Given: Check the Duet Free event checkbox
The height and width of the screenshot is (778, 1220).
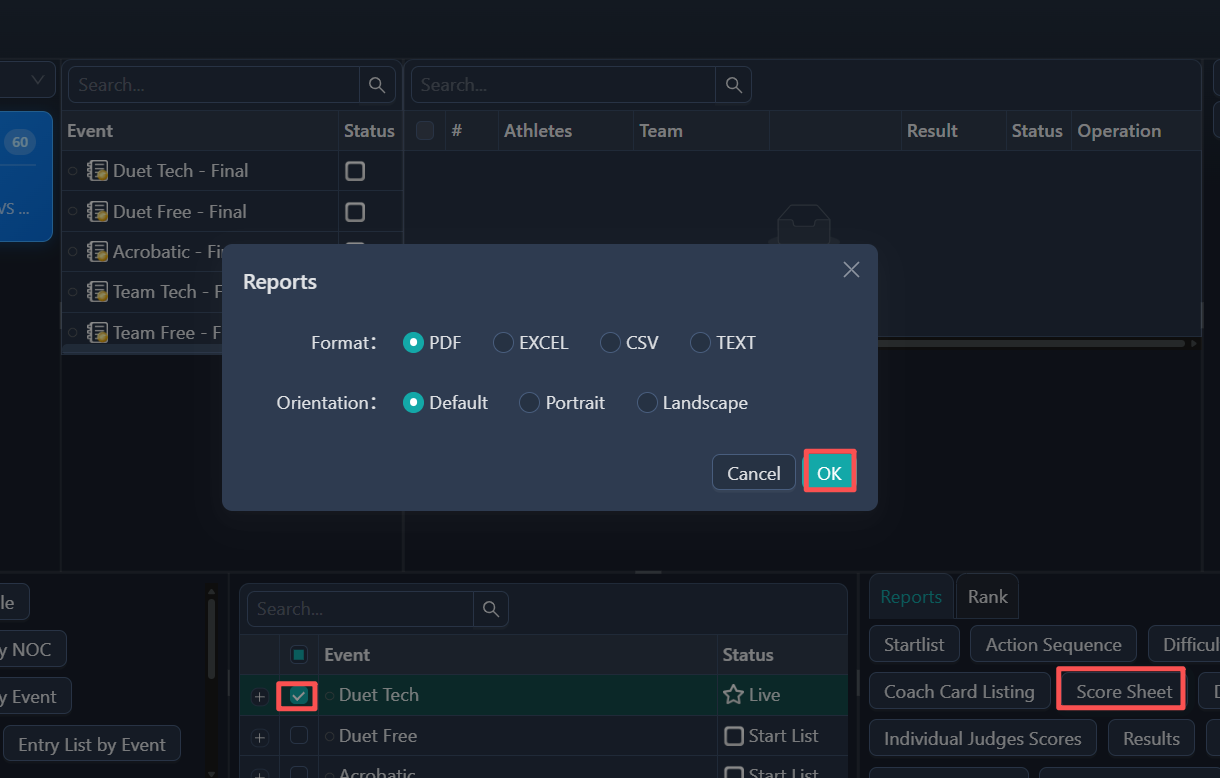Looking at the screenshot, I should [x=298, y=736].
